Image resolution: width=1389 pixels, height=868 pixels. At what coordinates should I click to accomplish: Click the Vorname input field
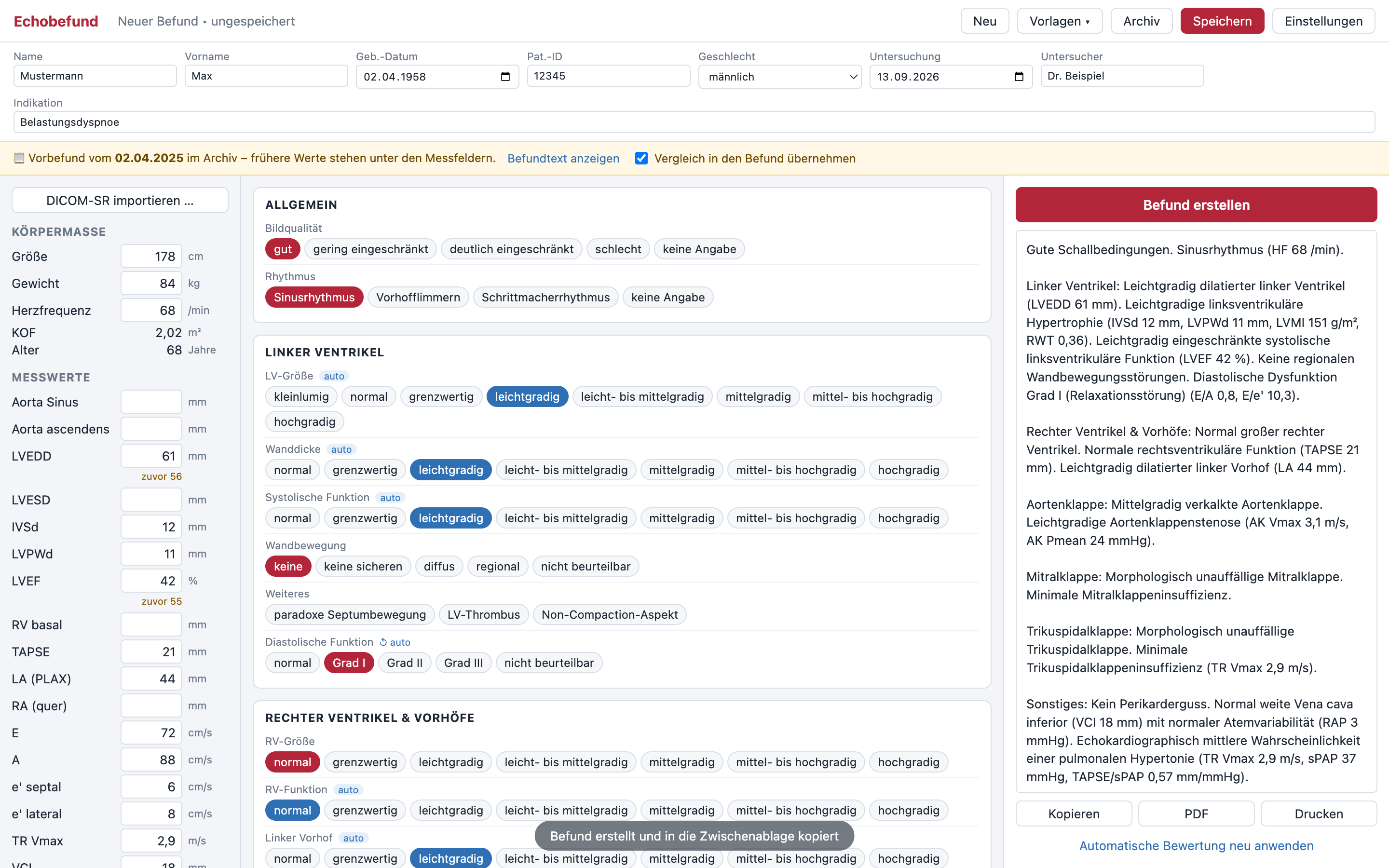pos(266,76)
